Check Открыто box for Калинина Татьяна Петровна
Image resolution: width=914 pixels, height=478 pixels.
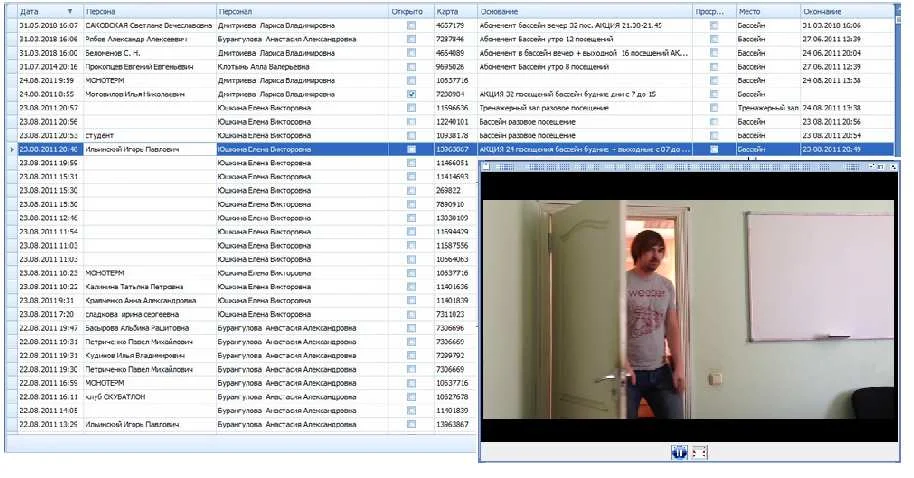point(411,286)
